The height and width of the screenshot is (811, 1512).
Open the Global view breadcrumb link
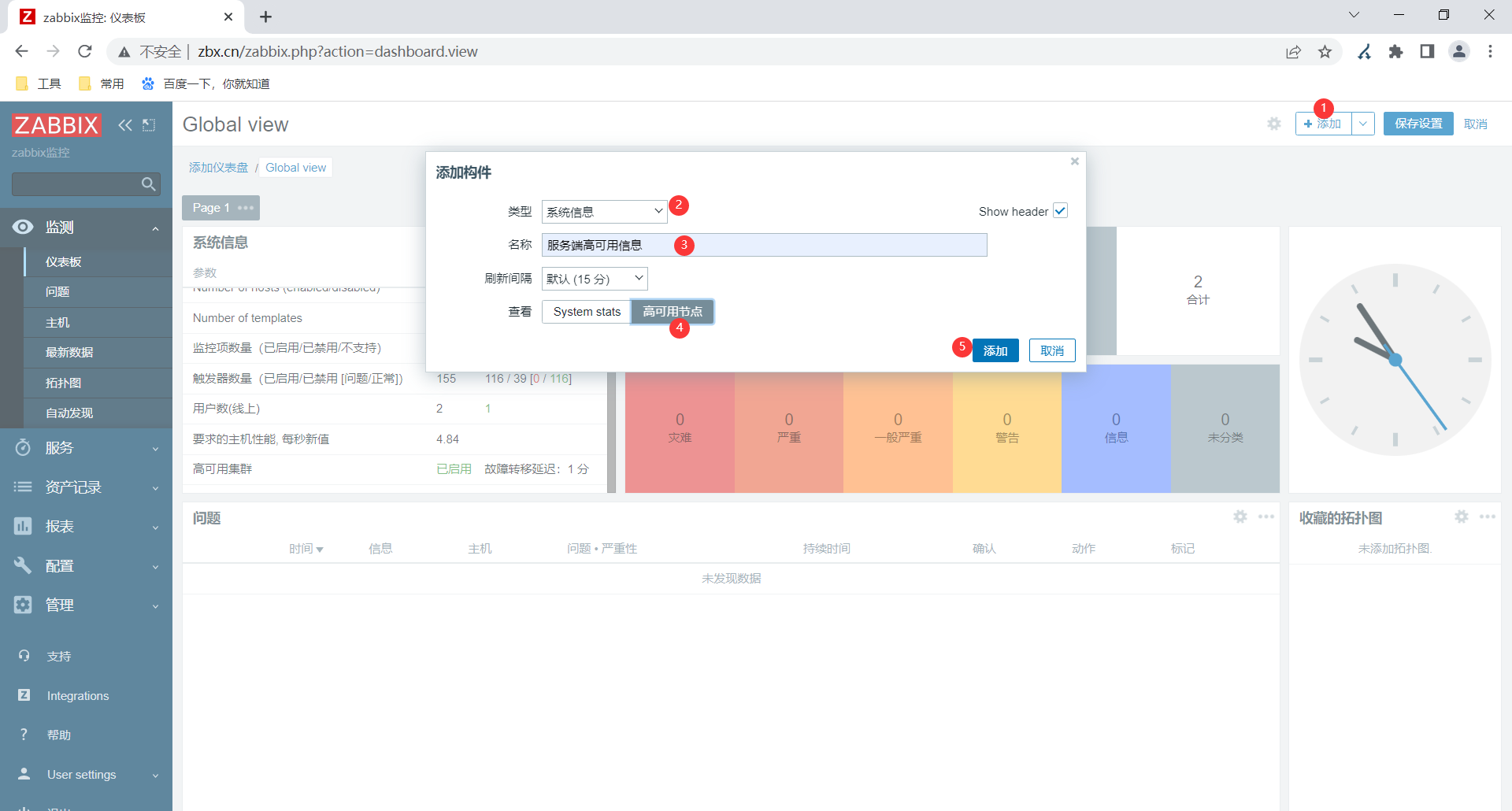pyautogui.click(x=296, y=168)
